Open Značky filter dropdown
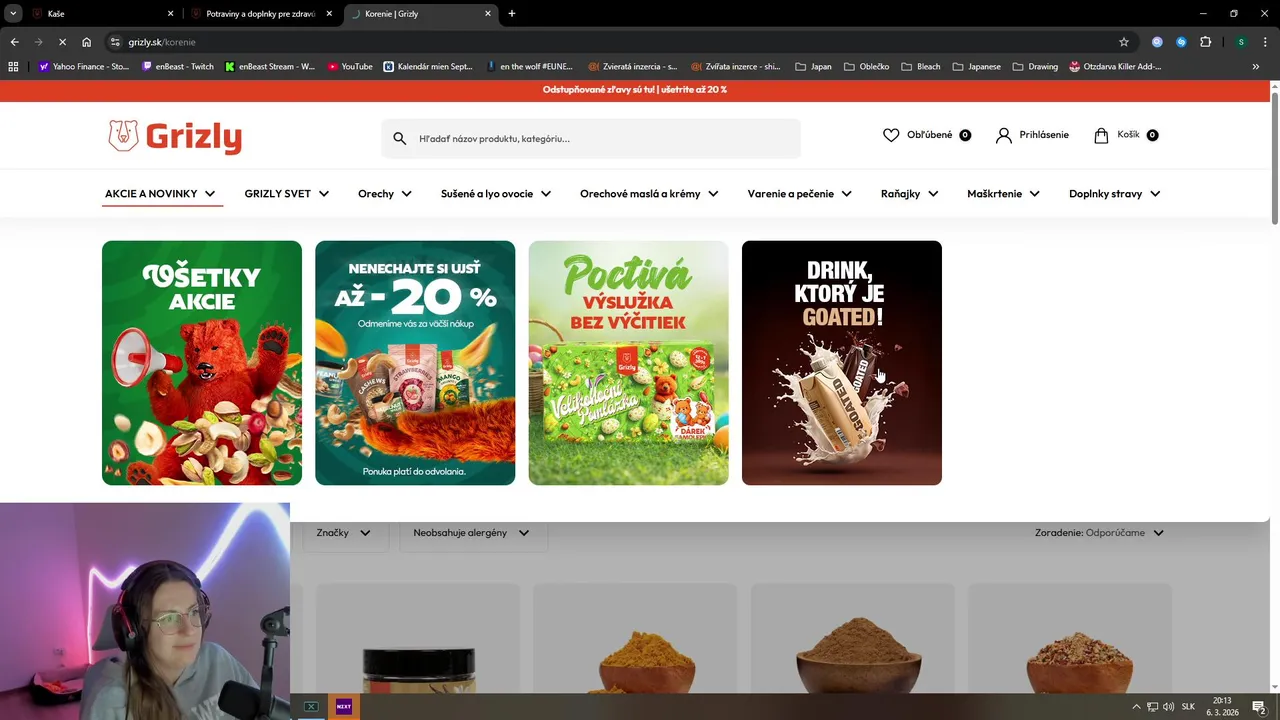This screenshot has height=720, width=1280. [x=344, y=533]
